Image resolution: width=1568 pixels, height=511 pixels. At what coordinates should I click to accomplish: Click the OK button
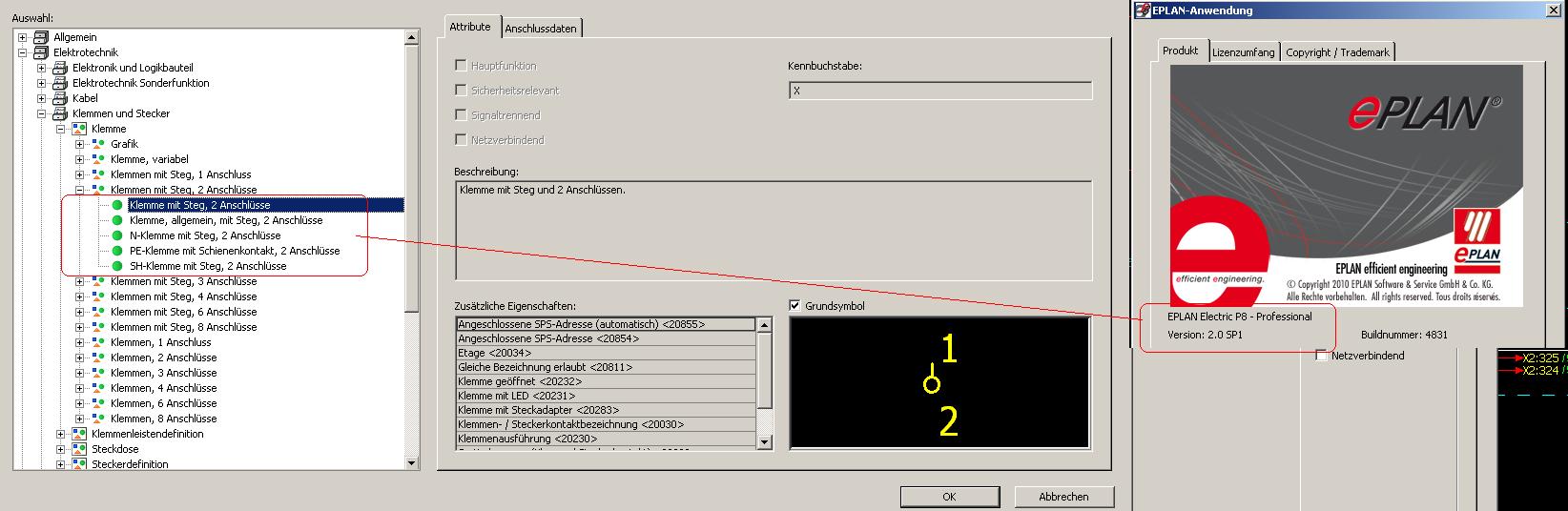(949, 497)
